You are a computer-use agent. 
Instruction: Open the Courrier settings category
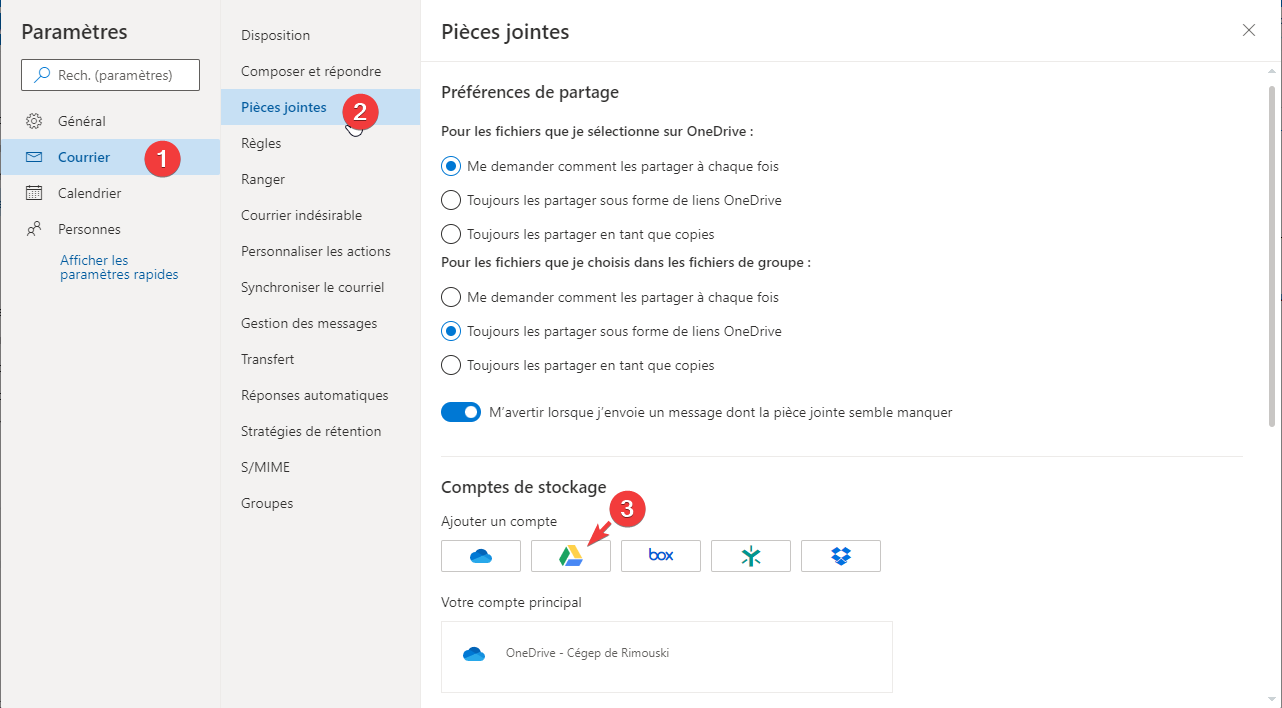pos(110,157)
